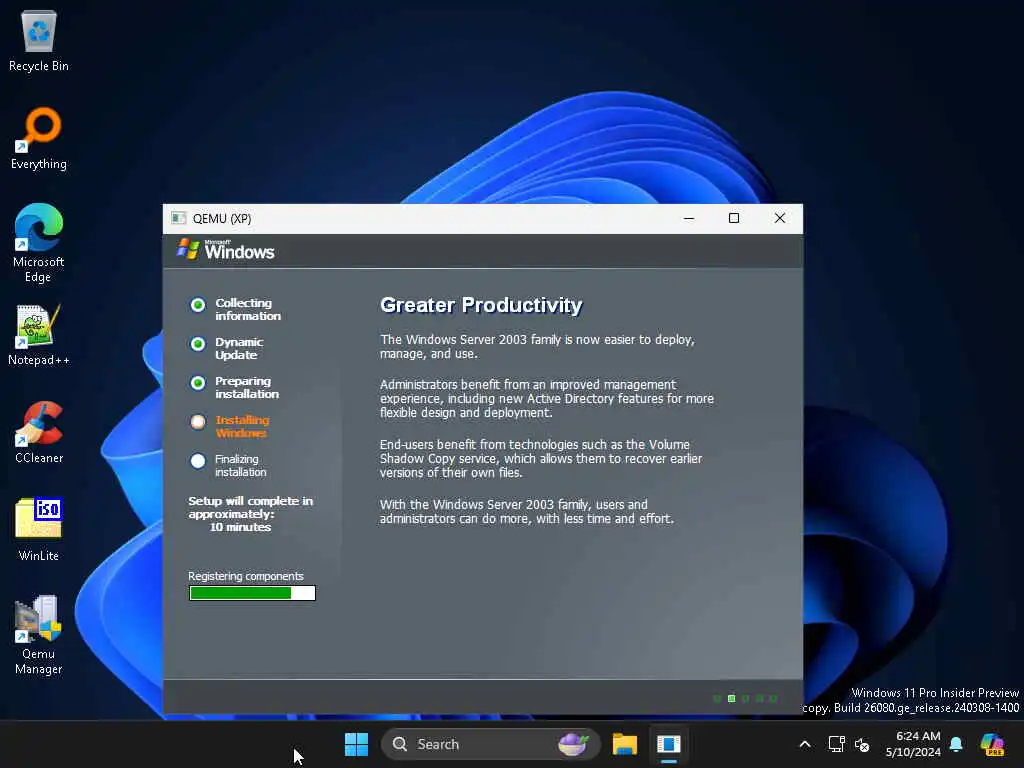Open CCleaner desktop shortcut
Viewport: 1024px width, 768px height.
[x=39, y=432]
